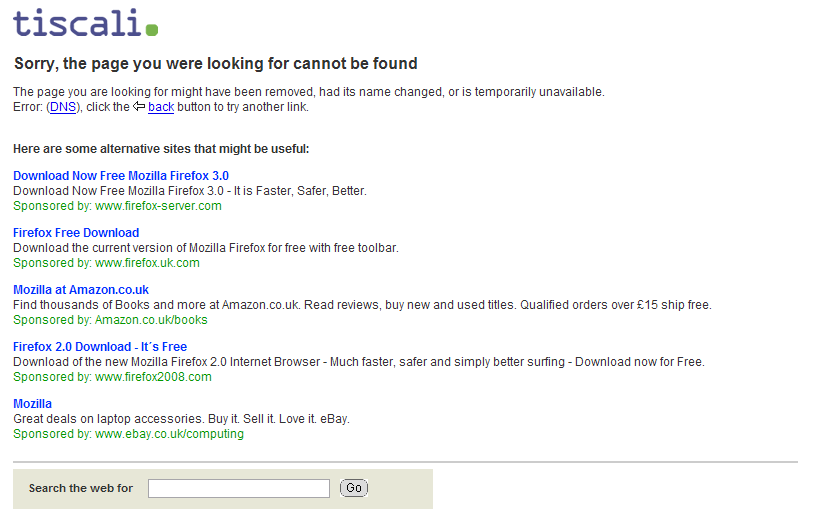This screenshot has width=813, height=528.
Task: Click the 'Find thousands of Books' description
Action: tap(362, 305)
